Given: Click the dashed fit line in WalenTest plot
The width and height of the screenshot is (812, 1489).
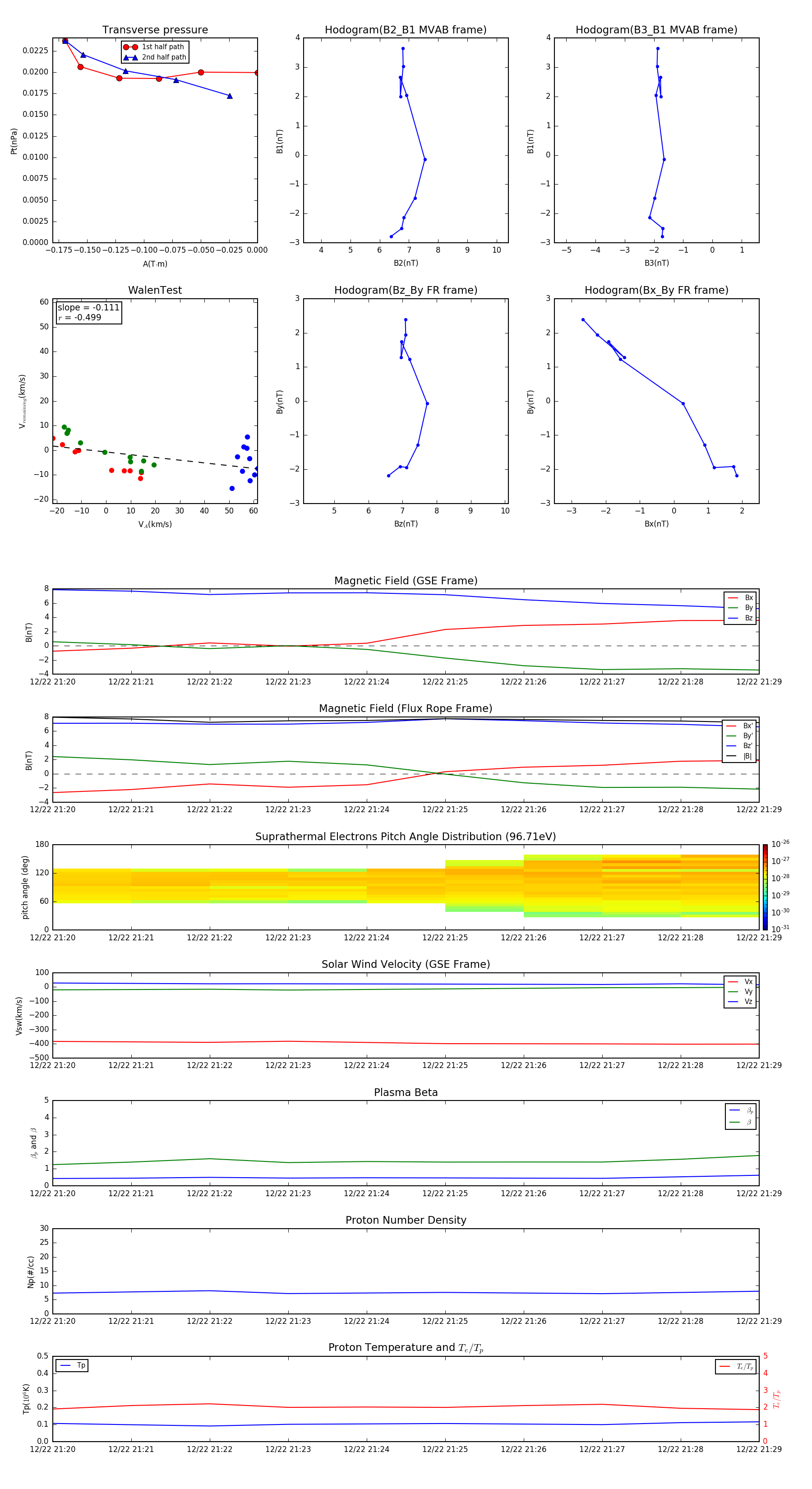Looking at the screenshot, I should pyautogui.click(x=155, y=457).
